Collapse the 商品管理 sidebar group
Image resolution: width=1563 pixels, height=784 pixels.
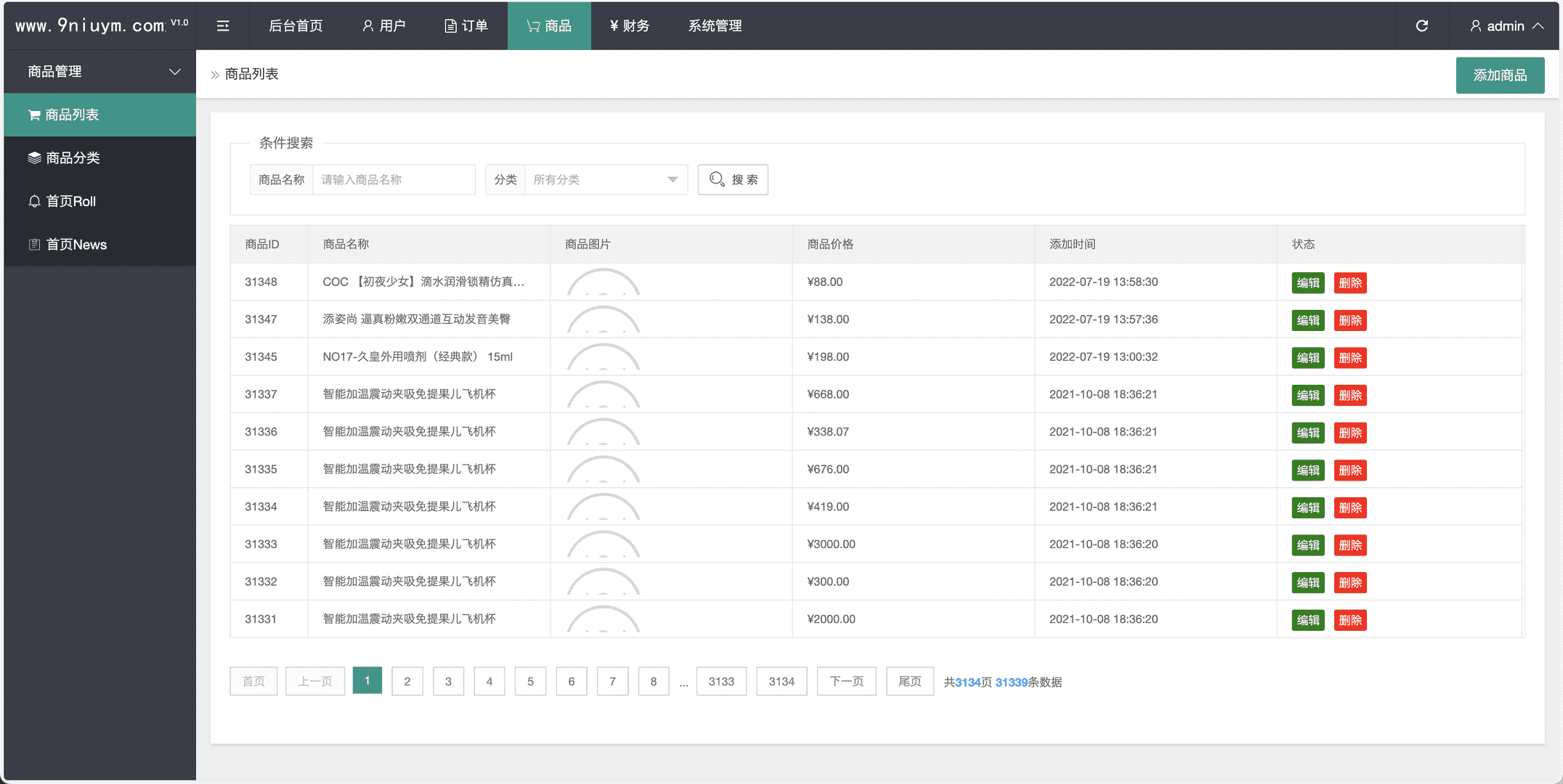pyautogui.click(x=100, y=71)
